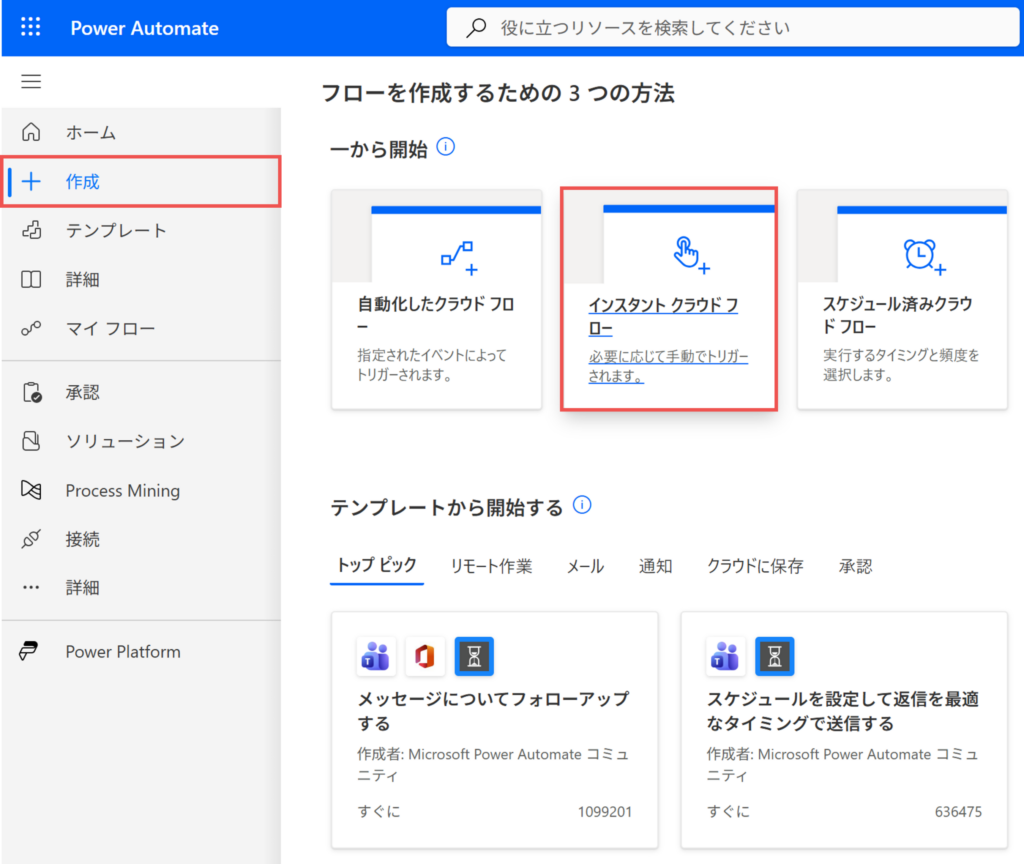This screenshot has height=864, width=1024.
Task: Click the Process Mining icon
Action: pyautogui.click(x=31, y=491)
